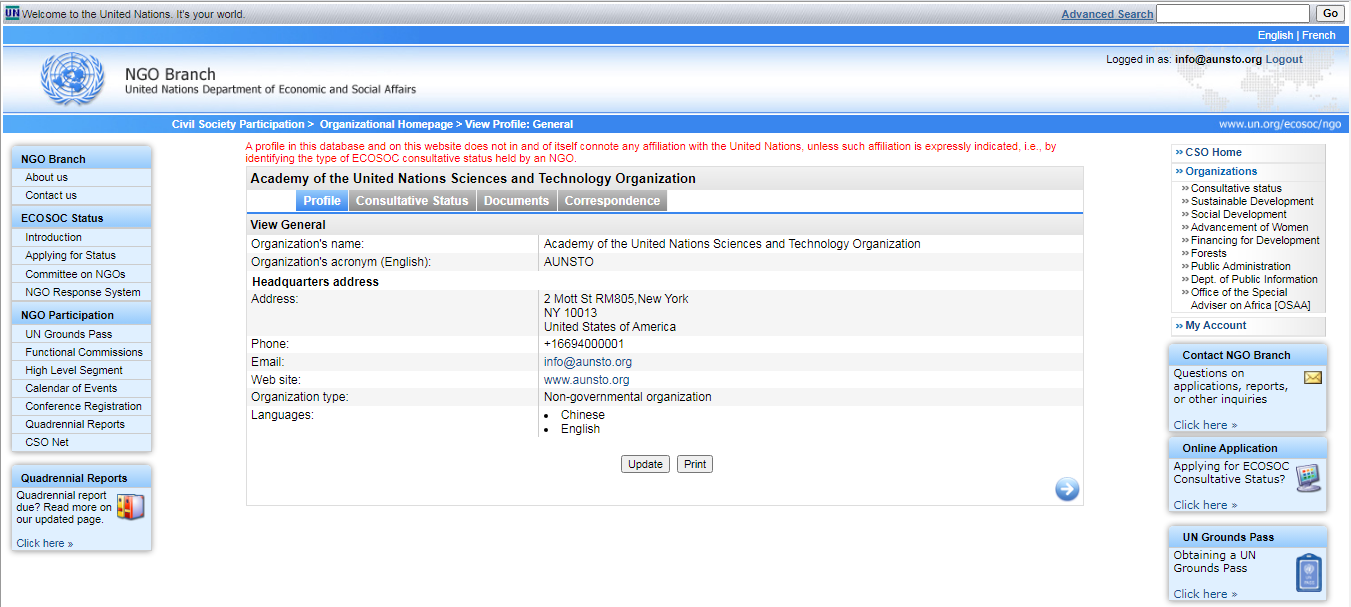Open NGO Response System sidebar item
The image size is (1351, 607).
(x=83, y=292)
